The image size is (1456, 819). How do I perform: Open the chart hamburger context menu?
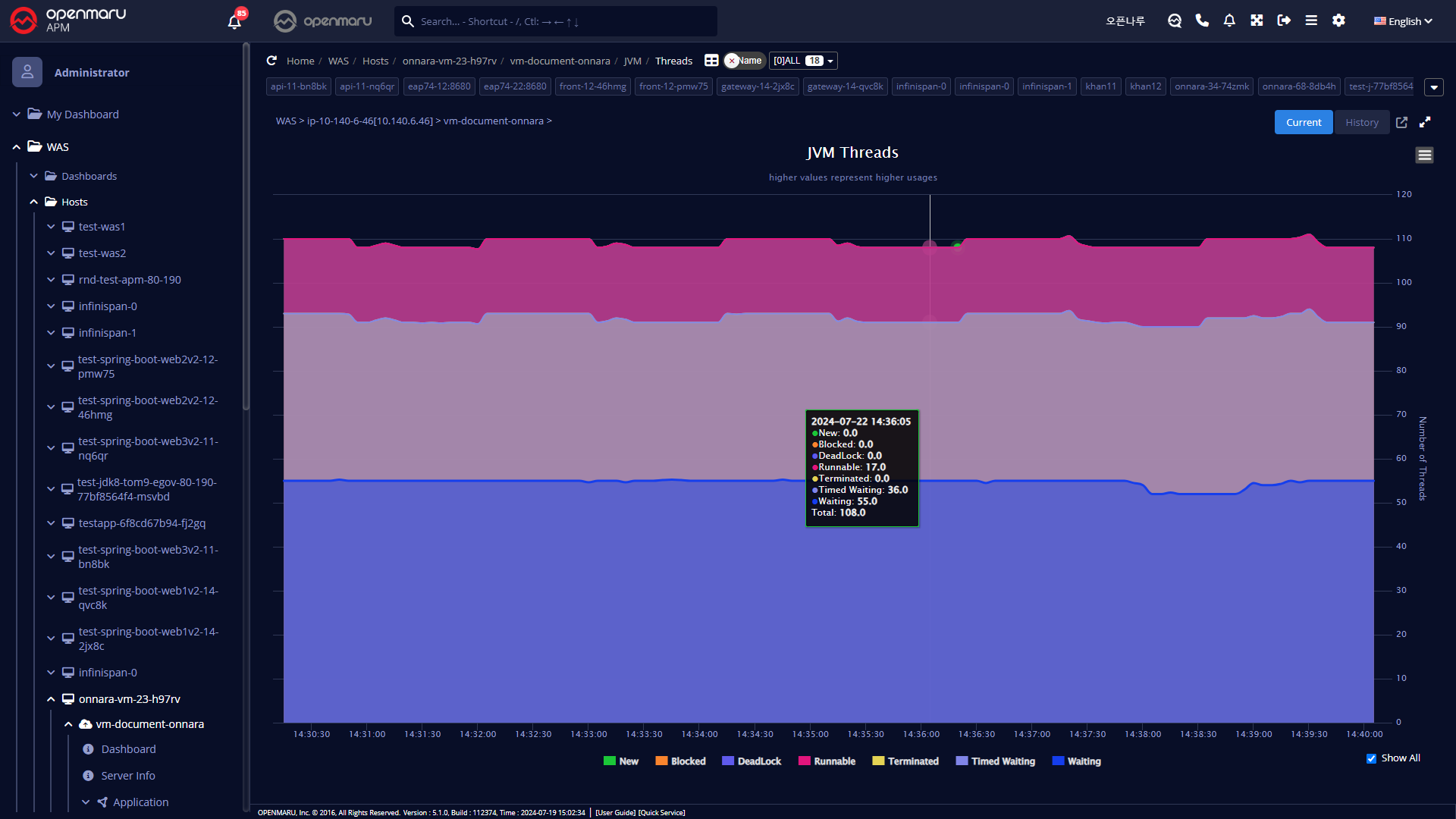pos(1424,155)
